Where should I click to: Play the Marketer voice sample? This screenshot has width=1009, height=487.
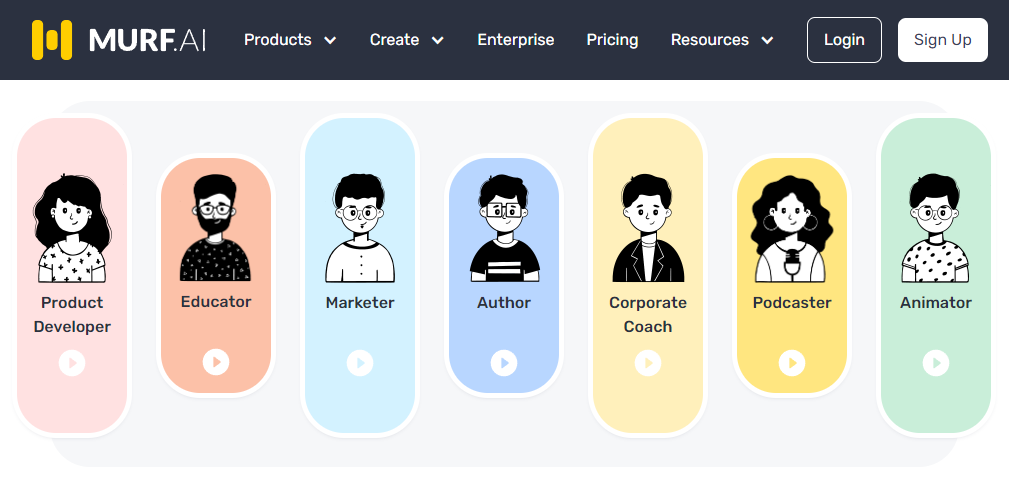click(360, 363)
